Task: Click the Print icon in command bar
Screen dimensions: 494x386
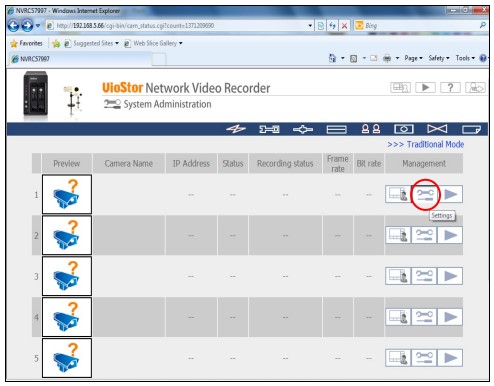Action: (387, 58)
